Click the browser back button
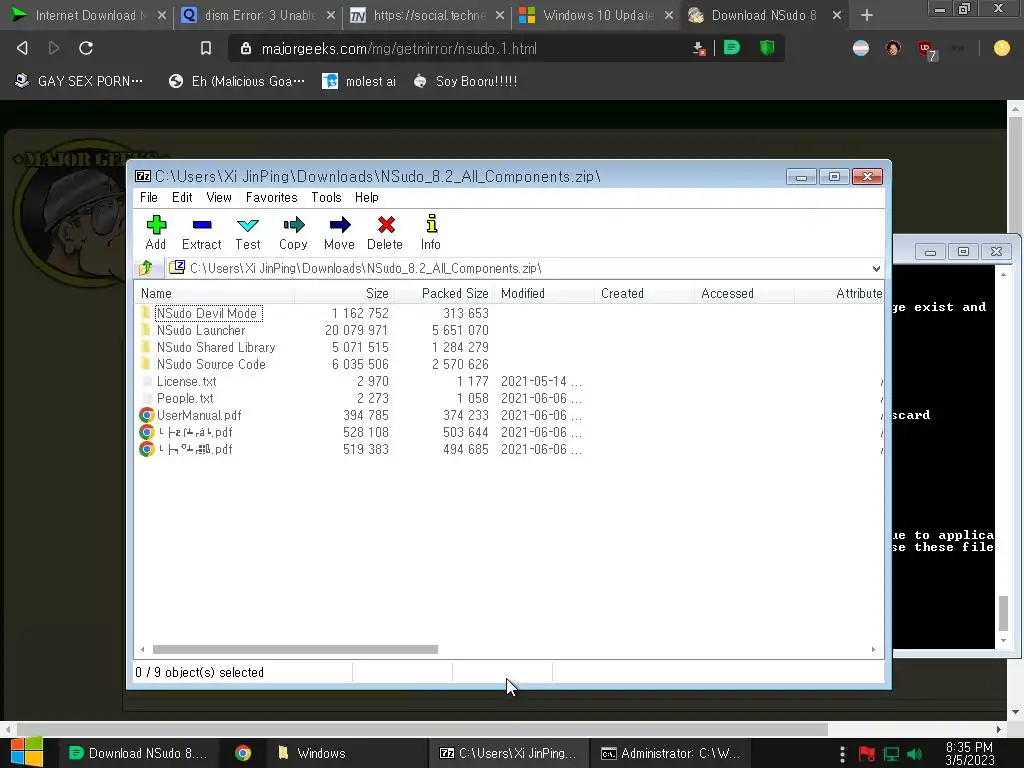The width and height of the screenshot is (1024, 768). point(22,48)
